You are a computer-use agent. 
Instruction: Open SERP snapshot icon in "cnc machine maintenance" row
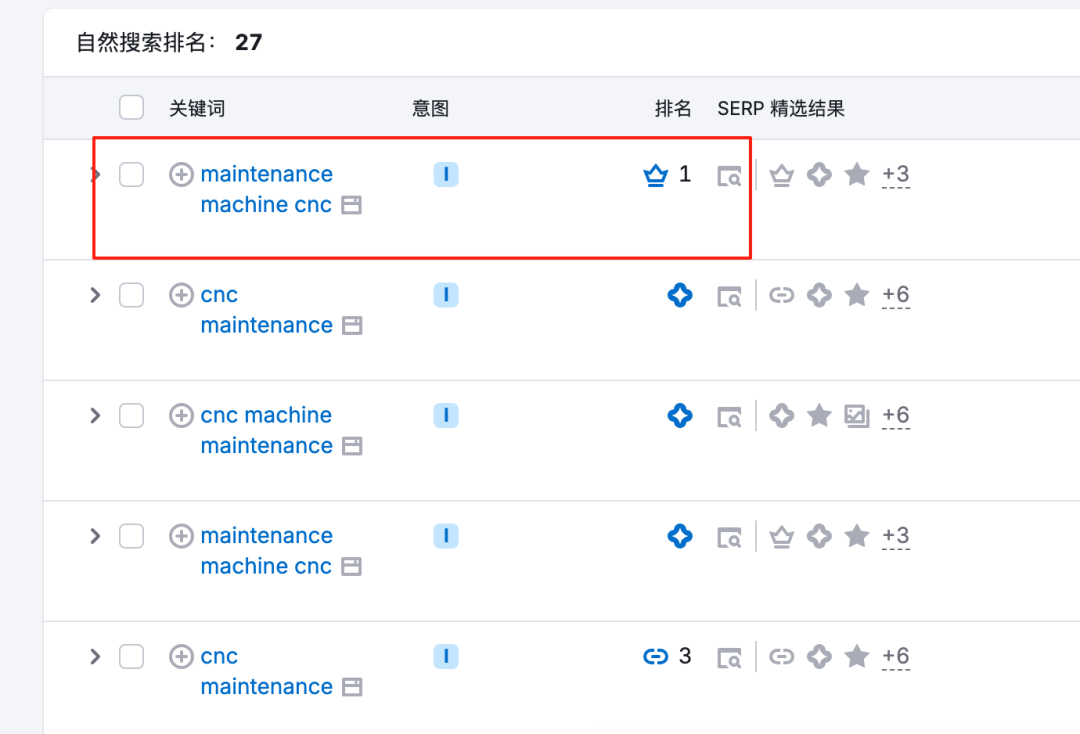[x=730, y=416]
